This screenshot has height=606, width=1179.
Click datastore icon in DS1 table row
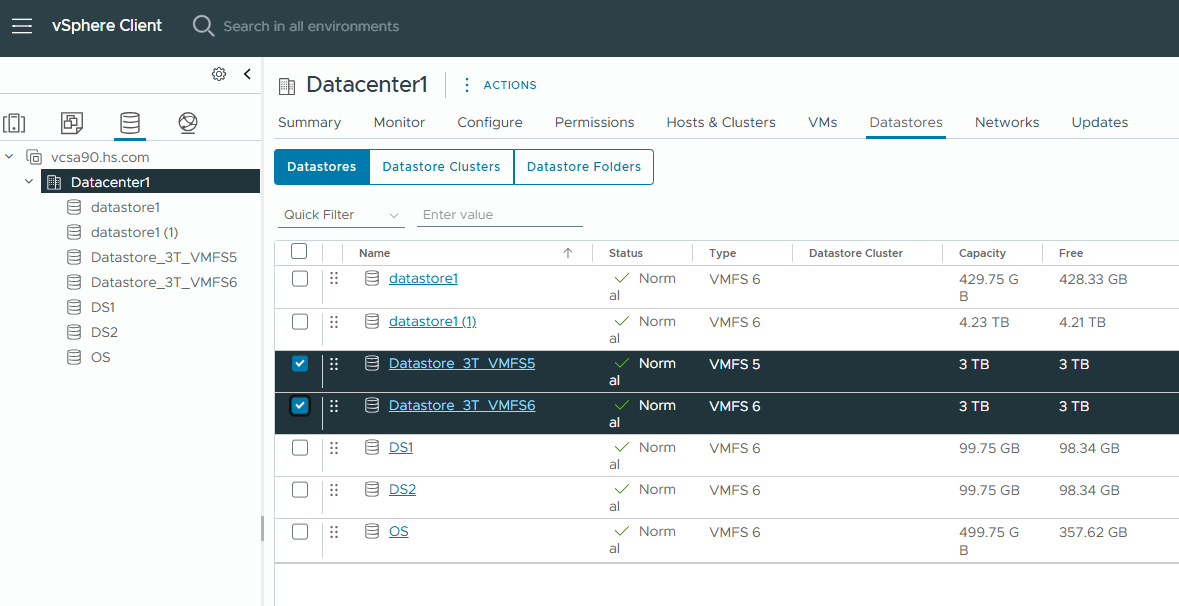click(371, 447)
